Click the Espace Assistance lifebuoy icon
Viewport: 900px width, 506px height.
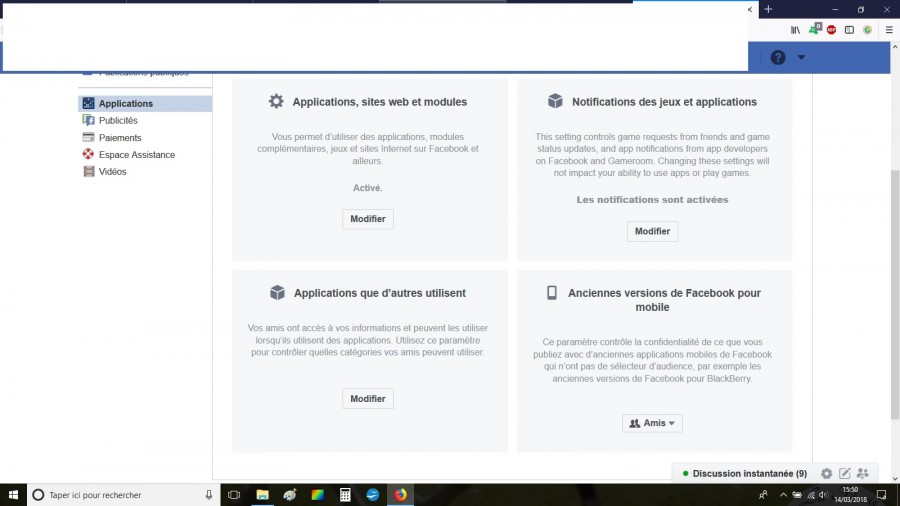coord(88,154)
